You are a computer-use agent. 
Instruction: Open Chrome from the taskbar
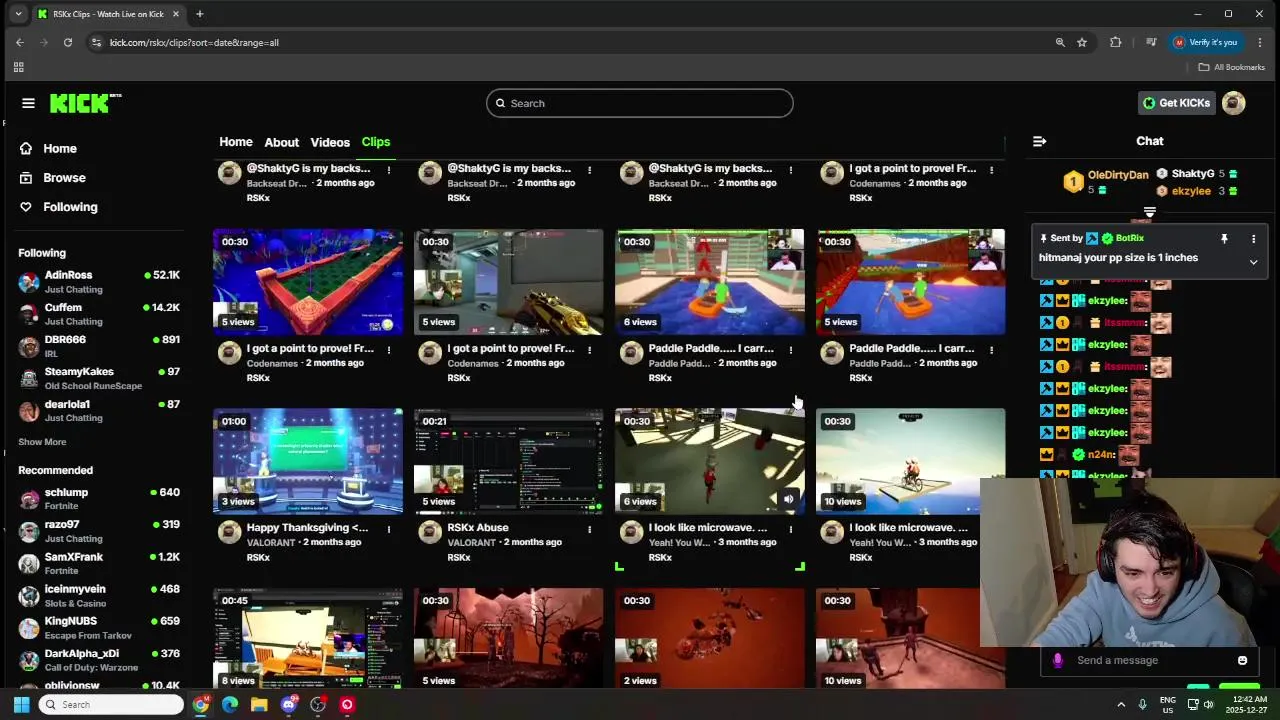[x=201, y=704]
